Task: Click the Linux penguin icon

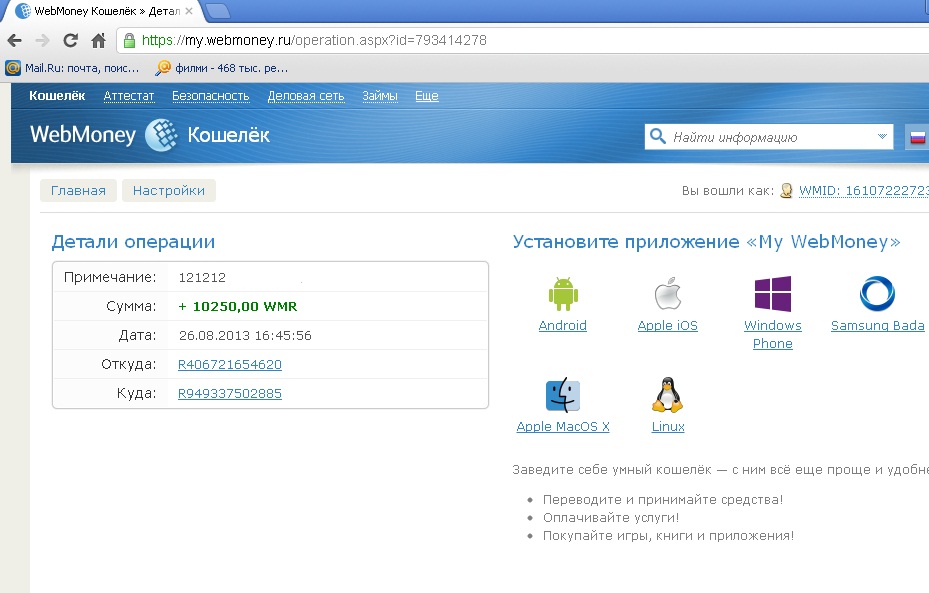Action: click(x=668, y=395)
